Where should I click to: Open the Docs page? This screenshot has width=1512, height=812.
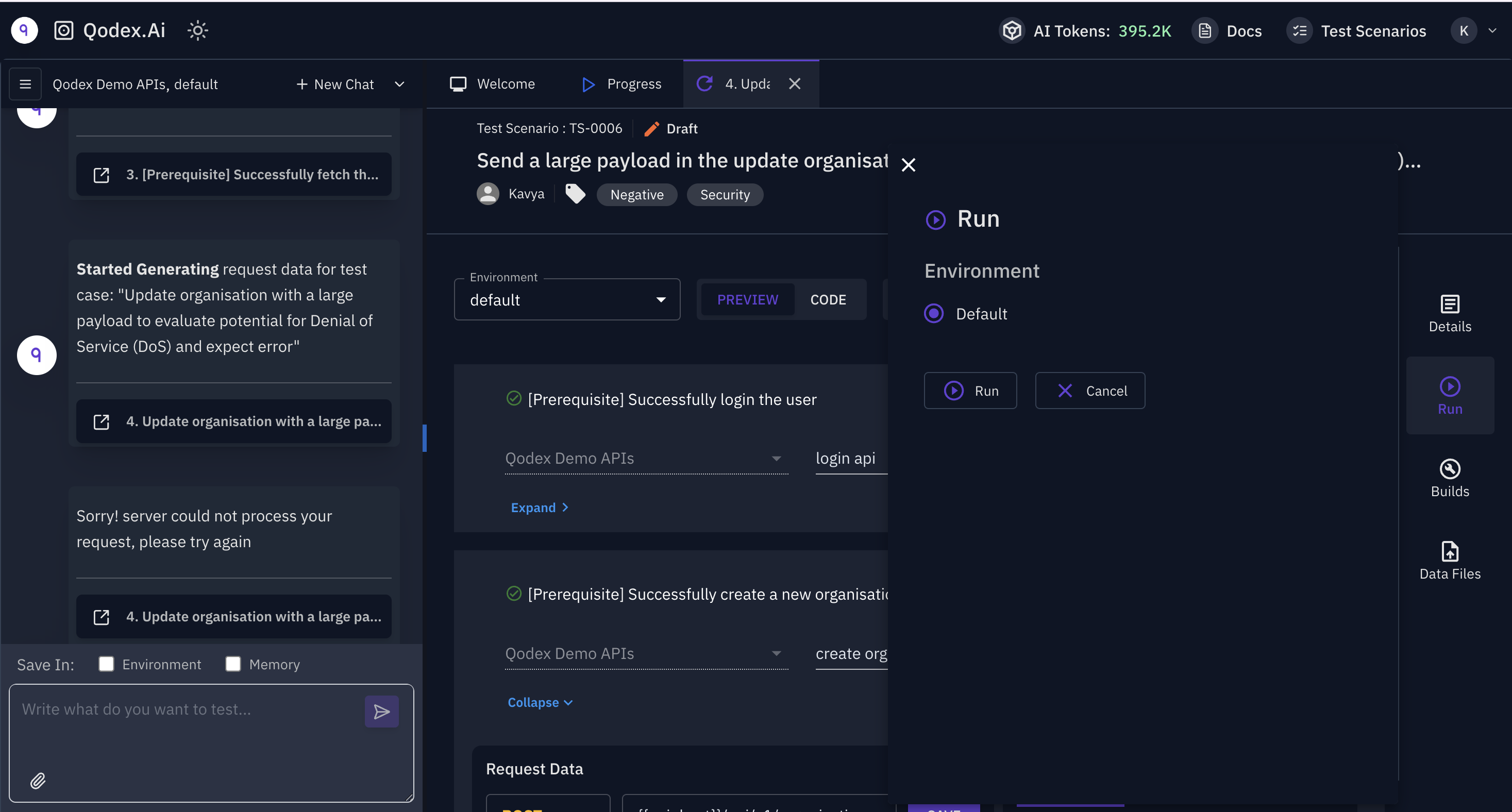(x=1228, y=30)
